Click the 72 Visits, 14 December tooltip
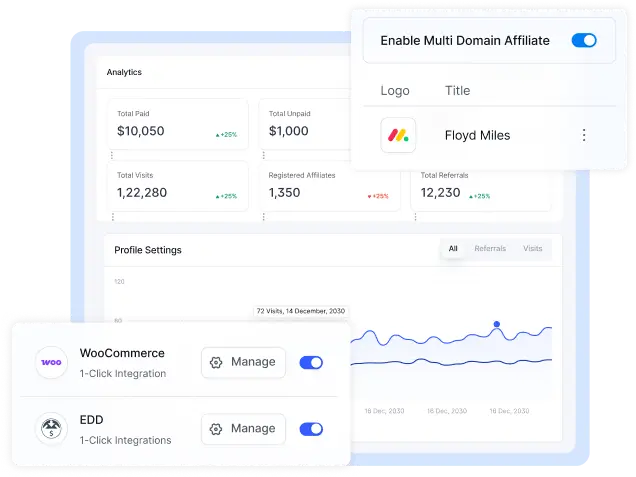 (301, 311)
